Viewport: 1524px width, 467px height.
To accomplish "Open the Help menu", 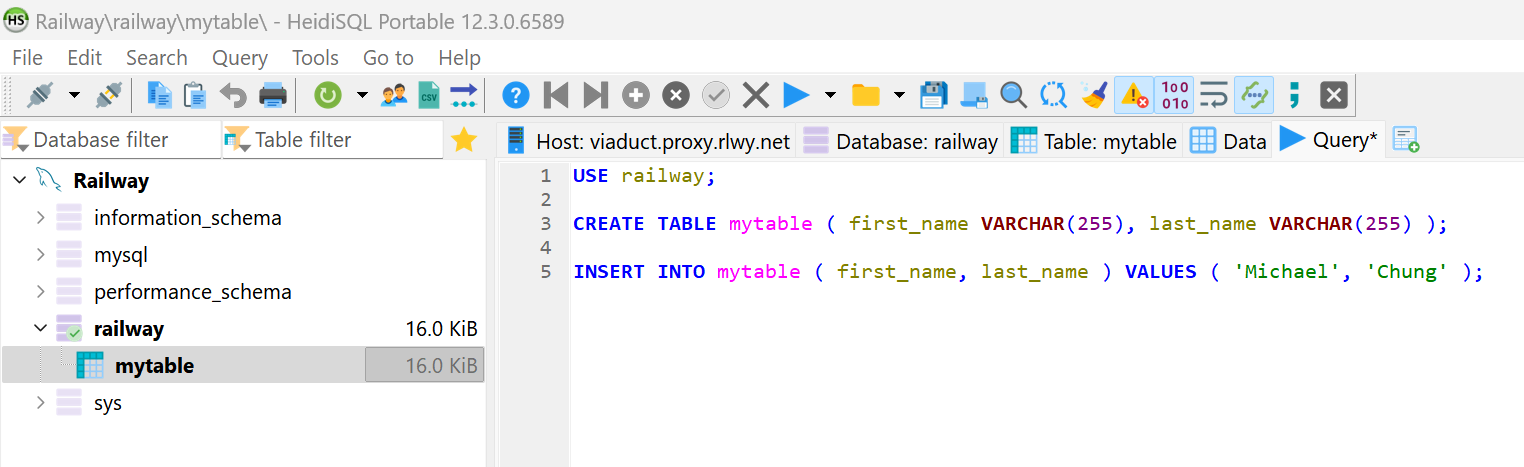I will coord(460,58).
